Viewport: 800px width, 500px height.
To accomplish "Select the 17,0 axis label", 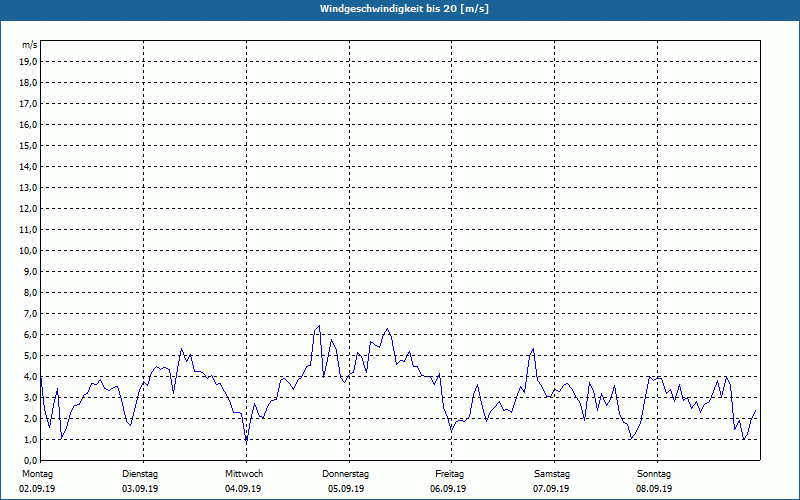I will tap(28, 104).
